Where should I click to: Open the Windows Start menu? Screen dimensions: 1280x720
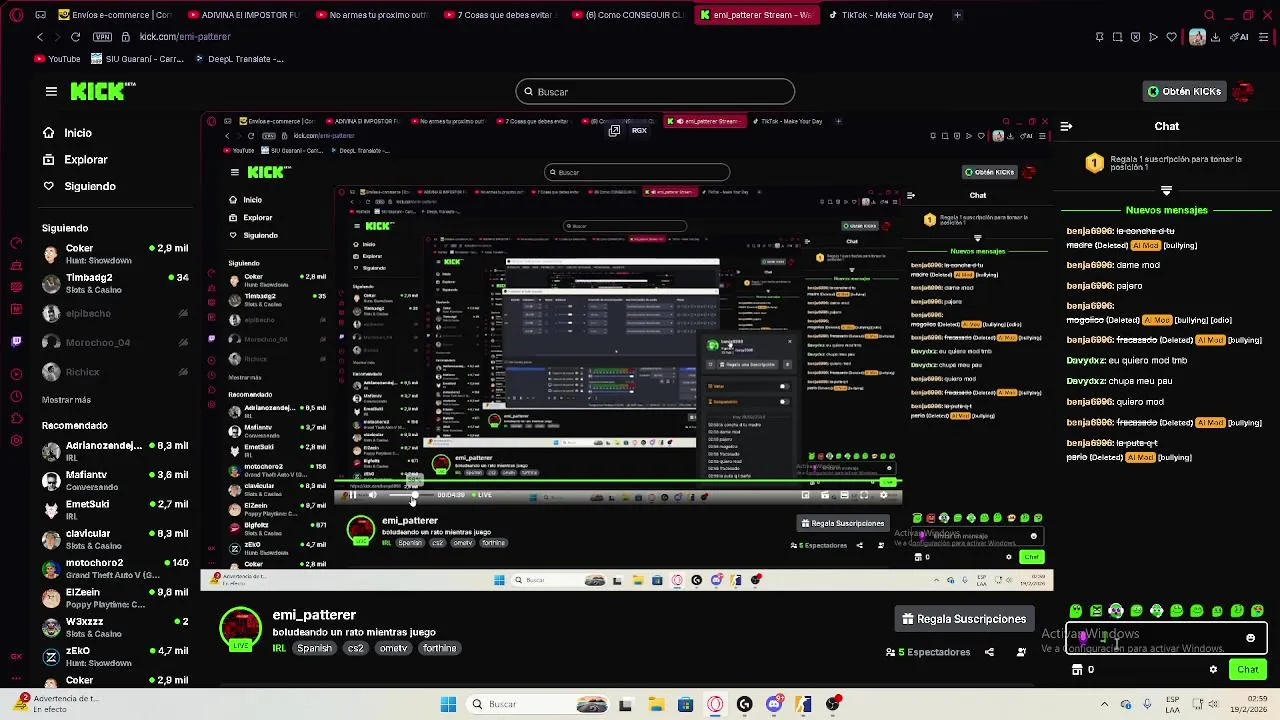(448, 704)
